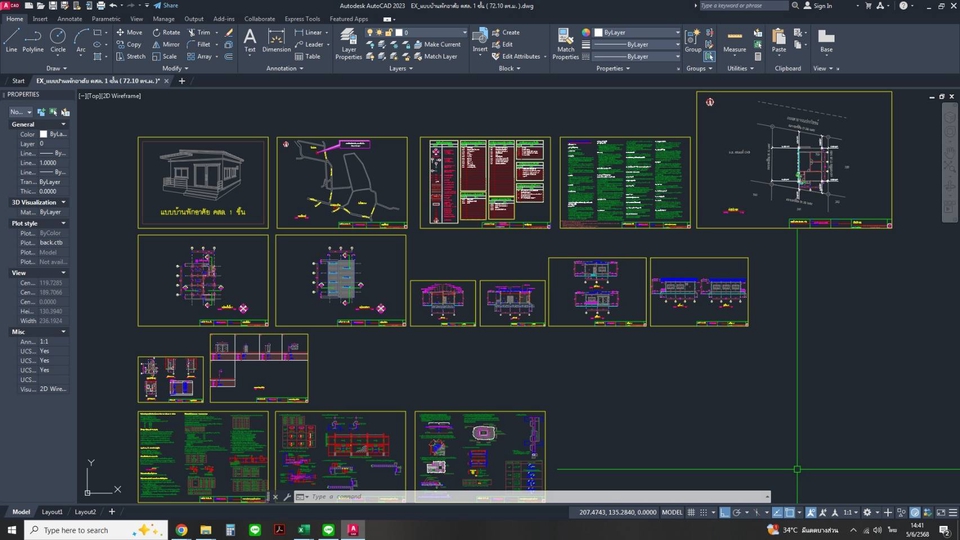The height and width of the screenshot is (540, 960).
Task: Open Excel from the Windows taskbar
Action: tap(304, 530)
